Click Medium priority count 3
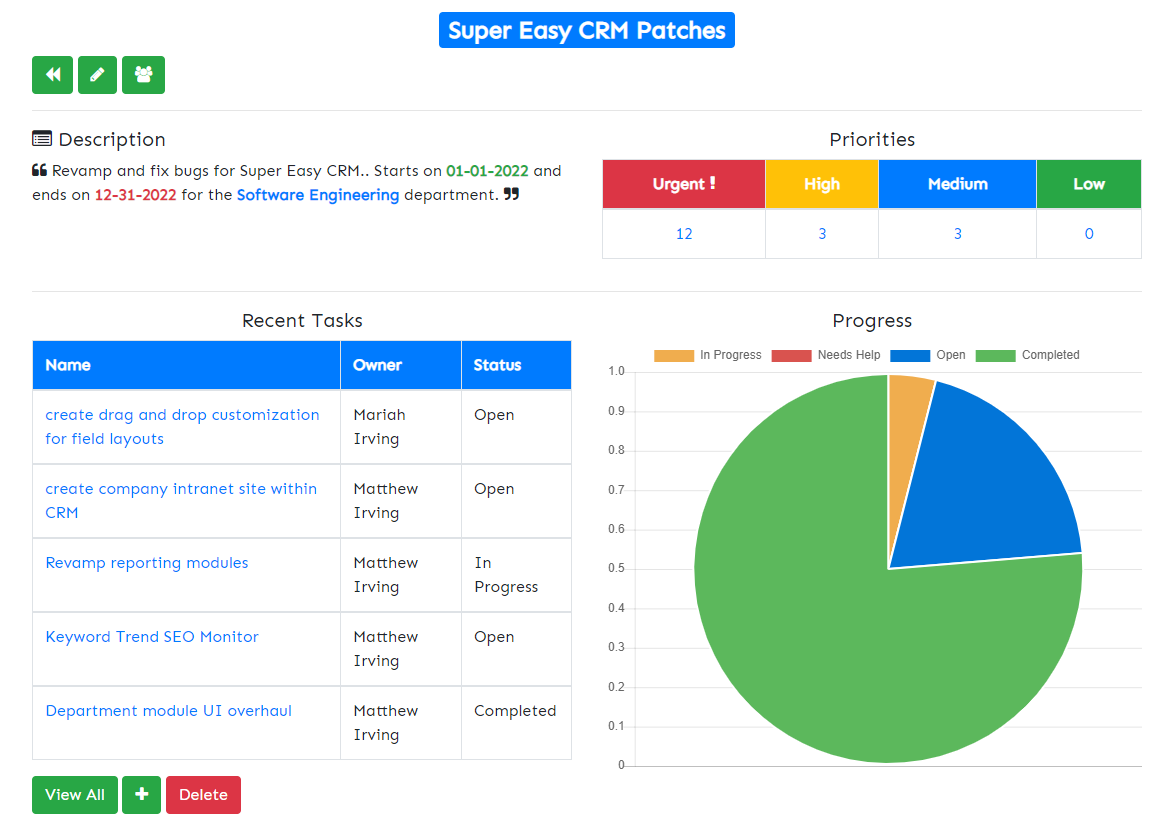The image size is (1172, 835). [x=957, y=234]
